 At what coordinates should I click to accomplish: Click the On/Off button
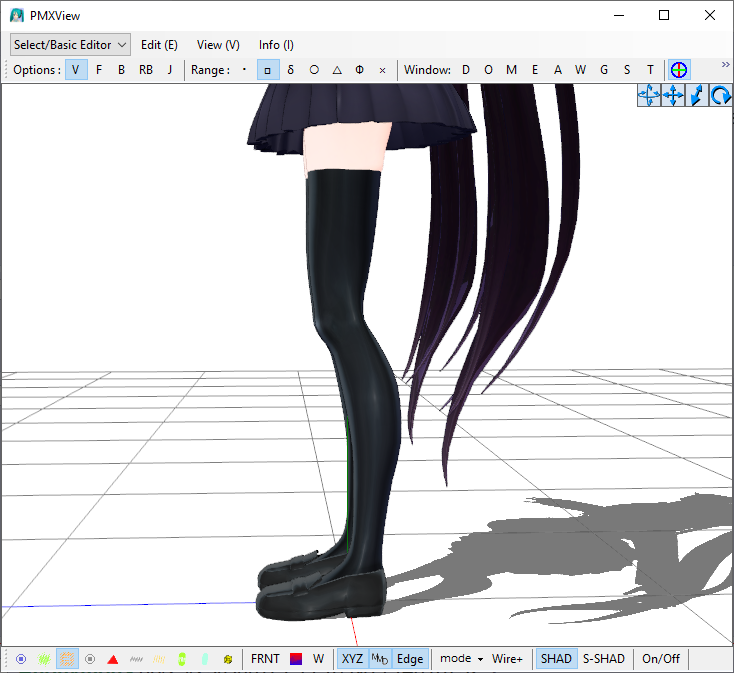click(x=661, y=659)
